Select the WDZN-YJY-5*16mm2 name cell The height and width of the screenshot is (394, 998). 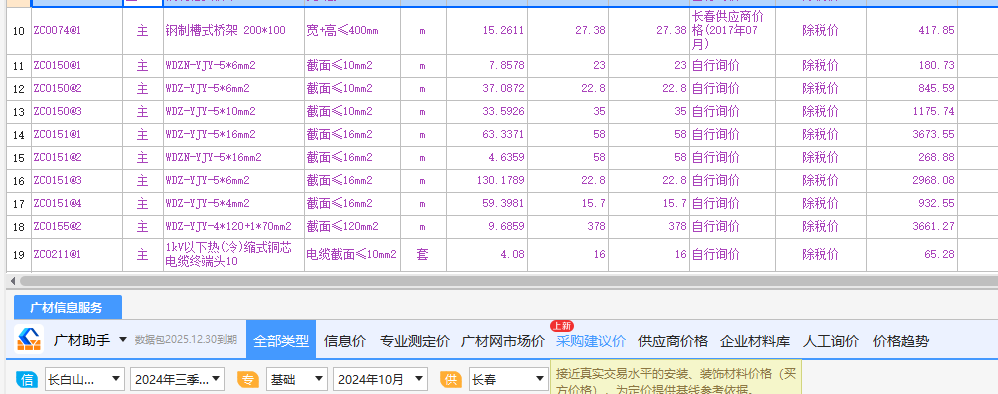pos(234,158)
